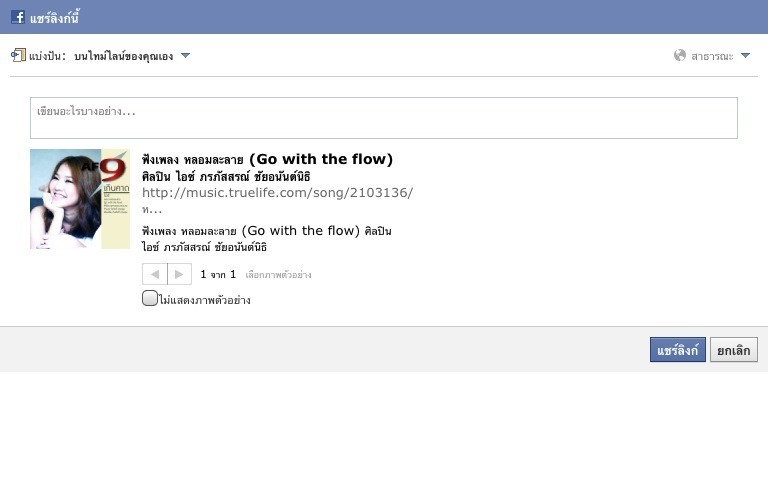Focus the เขียนอะไรบางอย่าง message text box
768x495 pixels.
pos(384,118)
